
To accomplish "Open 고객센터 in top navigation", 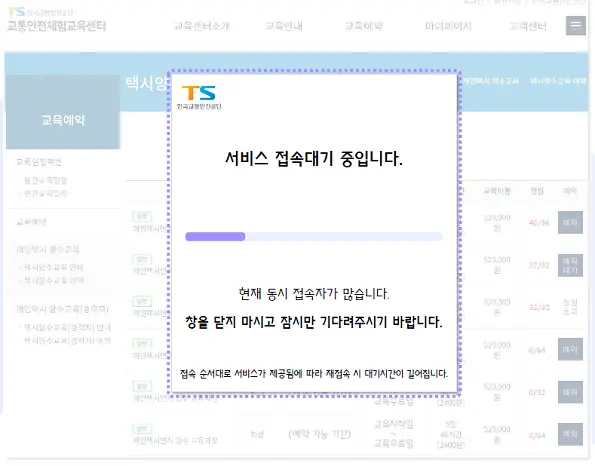I will (x=528, y=26).
